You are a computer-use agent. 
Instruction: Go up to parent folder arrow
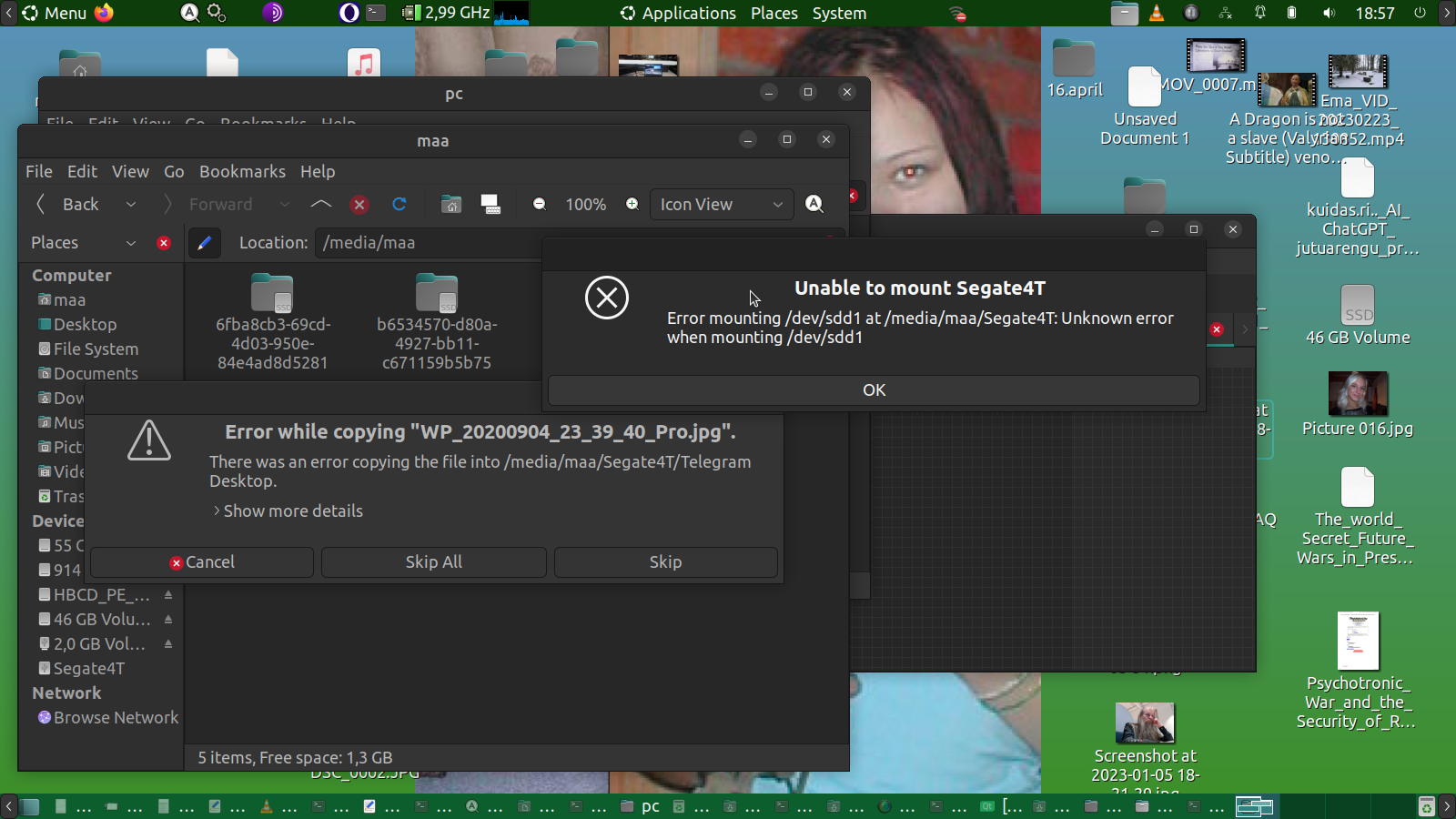pos(321,205)
